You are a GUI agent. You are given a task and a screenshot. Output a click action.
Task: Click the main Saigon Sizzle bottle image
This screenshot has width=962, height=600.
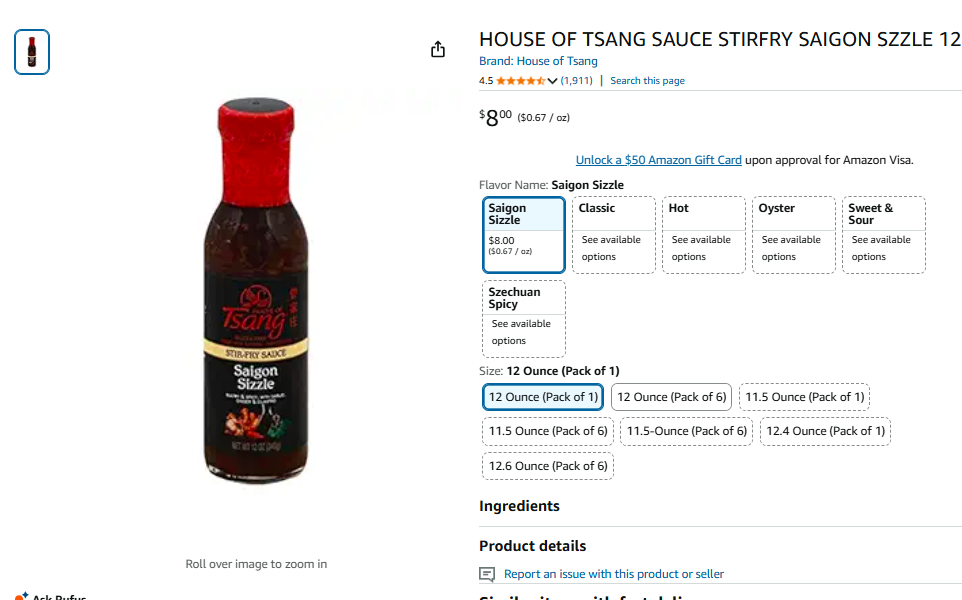255,290
